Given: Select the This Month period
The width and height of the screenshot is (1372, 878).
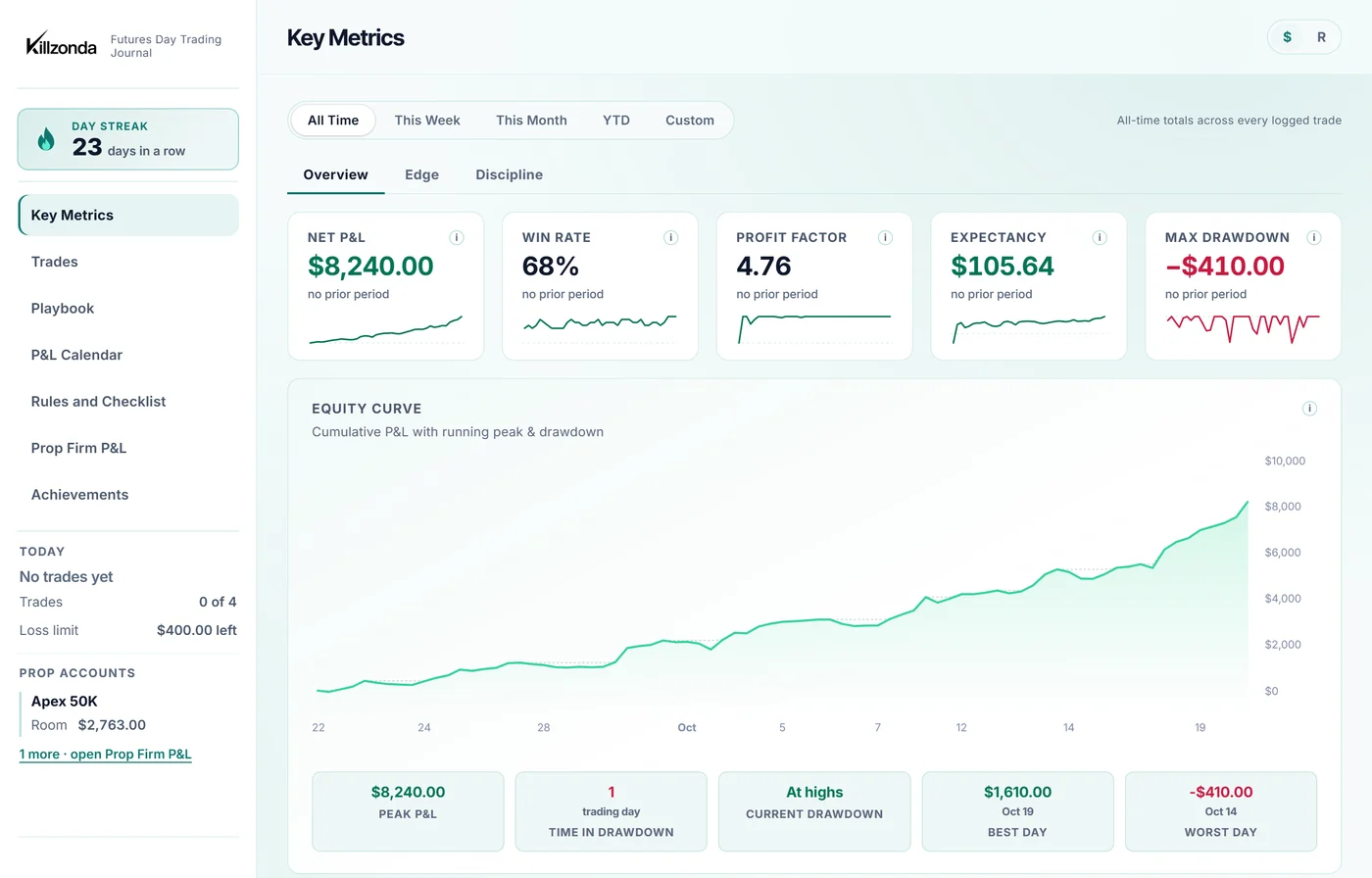Looking at the screenshot, I should (x=531, y=121).
